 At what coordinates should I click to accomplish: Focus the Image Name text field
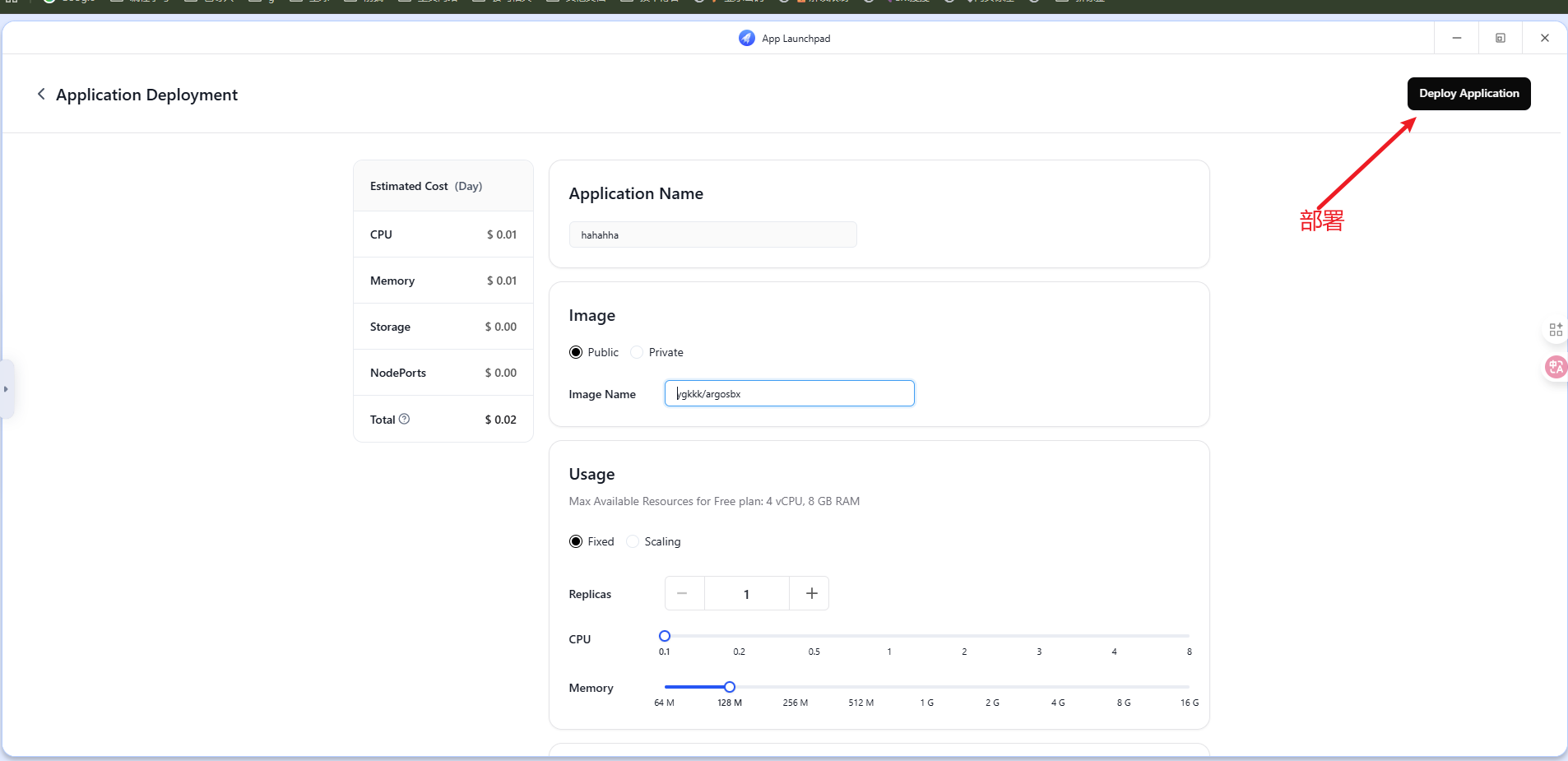789,393
